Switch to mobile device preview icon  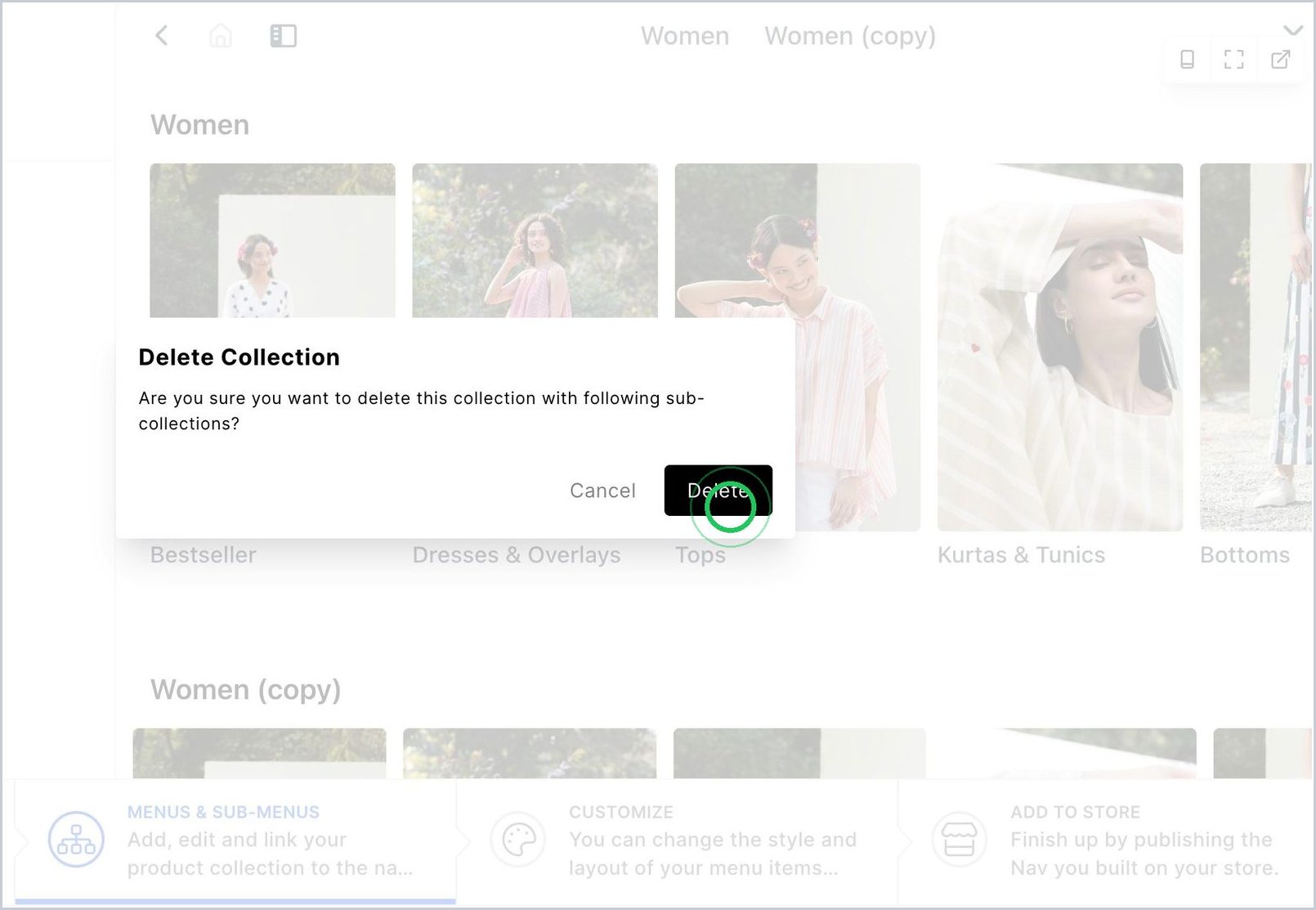1188,59
